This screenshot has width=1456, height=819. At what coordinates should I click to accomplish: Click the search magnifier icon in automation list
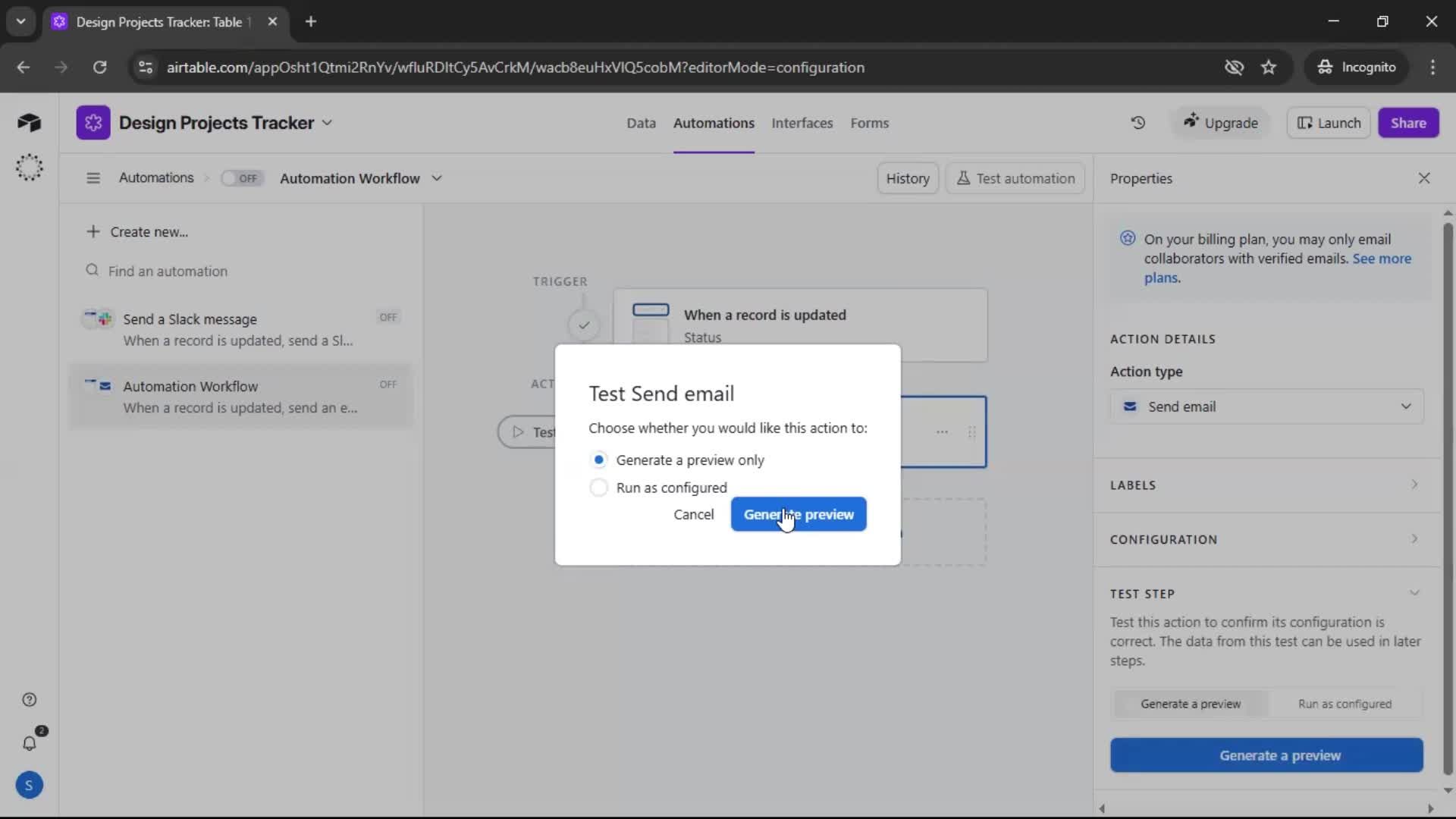92,271
